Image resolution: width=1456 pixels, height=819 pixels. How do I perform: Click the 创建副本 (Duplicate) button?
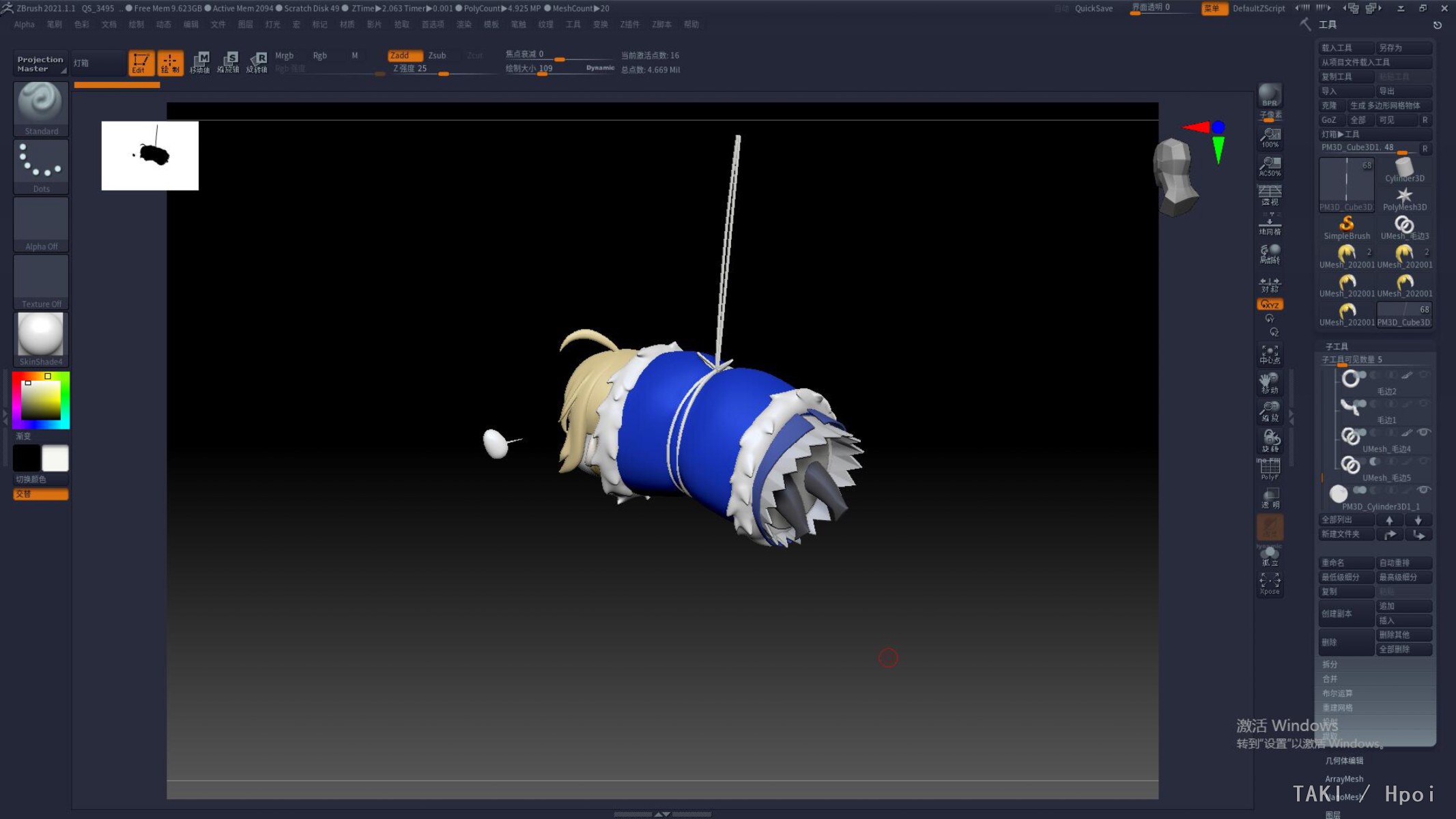click(1347, 614)
